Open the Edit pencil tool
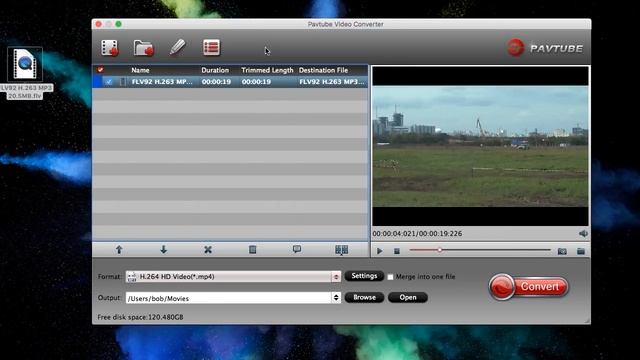This screenshot has width=640, height=360. click(x=177, y=47)
